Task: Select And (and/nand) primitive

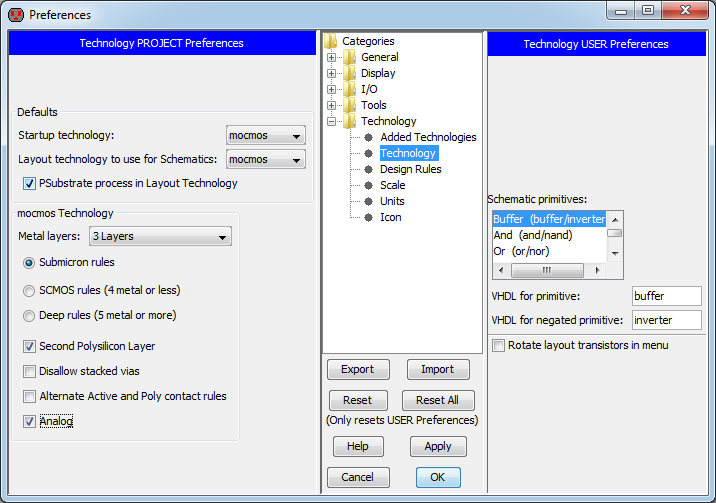Action: (549, 235)
